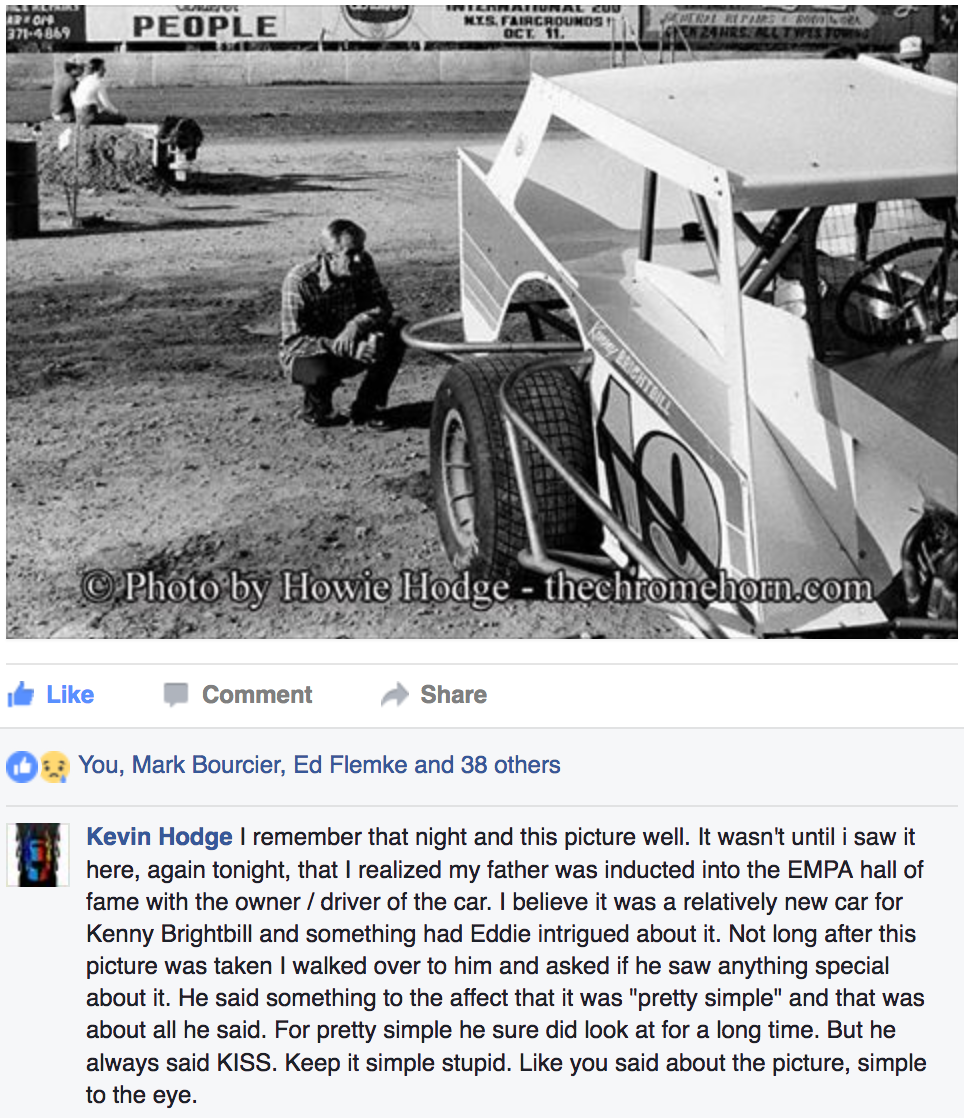Click the PEOPLE billboard in the photo

click(x=205, y=26)
